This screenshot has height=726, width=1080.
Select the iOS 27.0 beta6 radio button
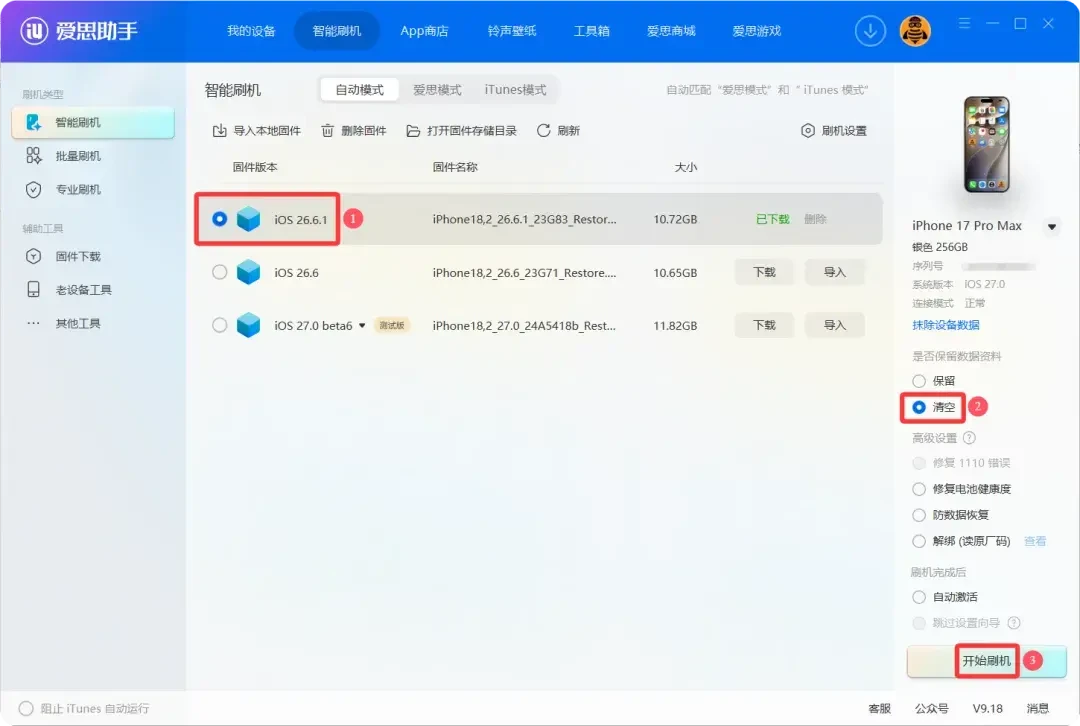220,325
